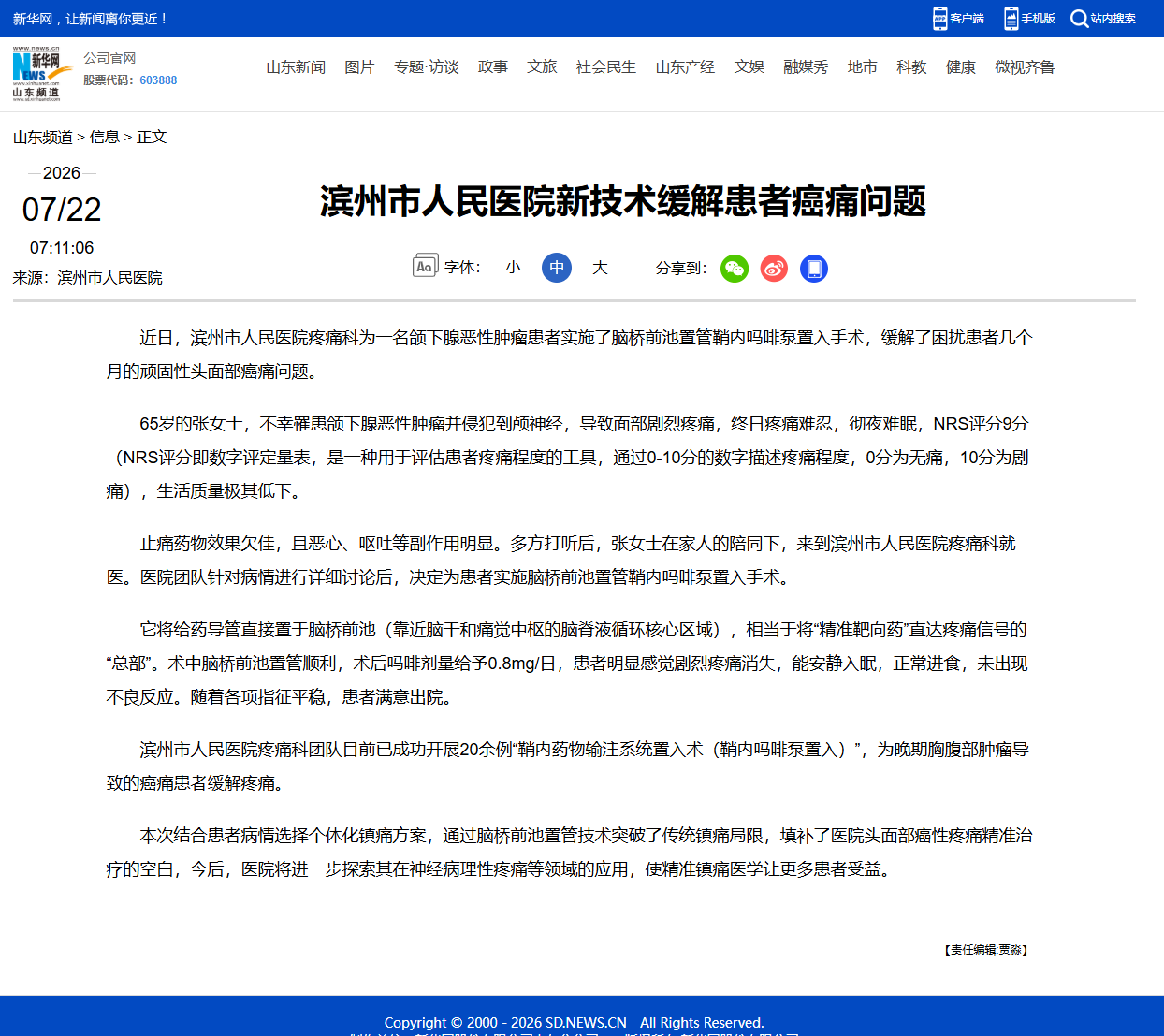Click the publish time 07:11:06
Screen dimensions: 1164x1036
tap(62, 248)
